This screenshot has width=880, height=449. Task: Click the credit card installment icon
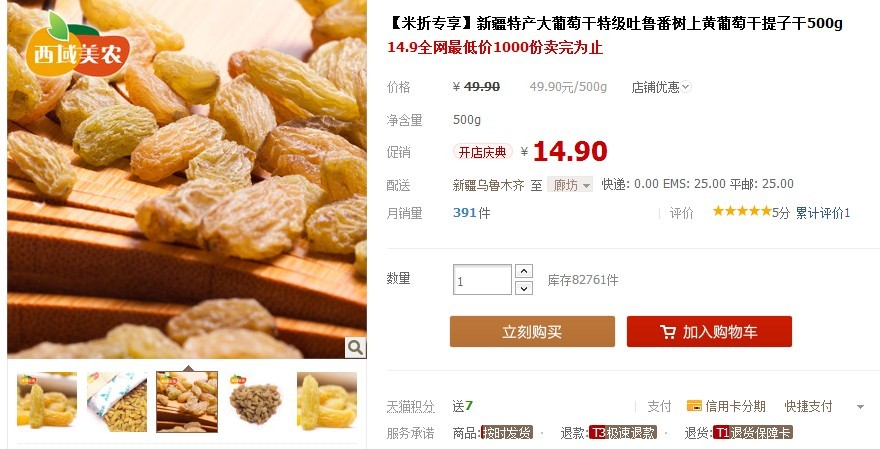(694, 406)
